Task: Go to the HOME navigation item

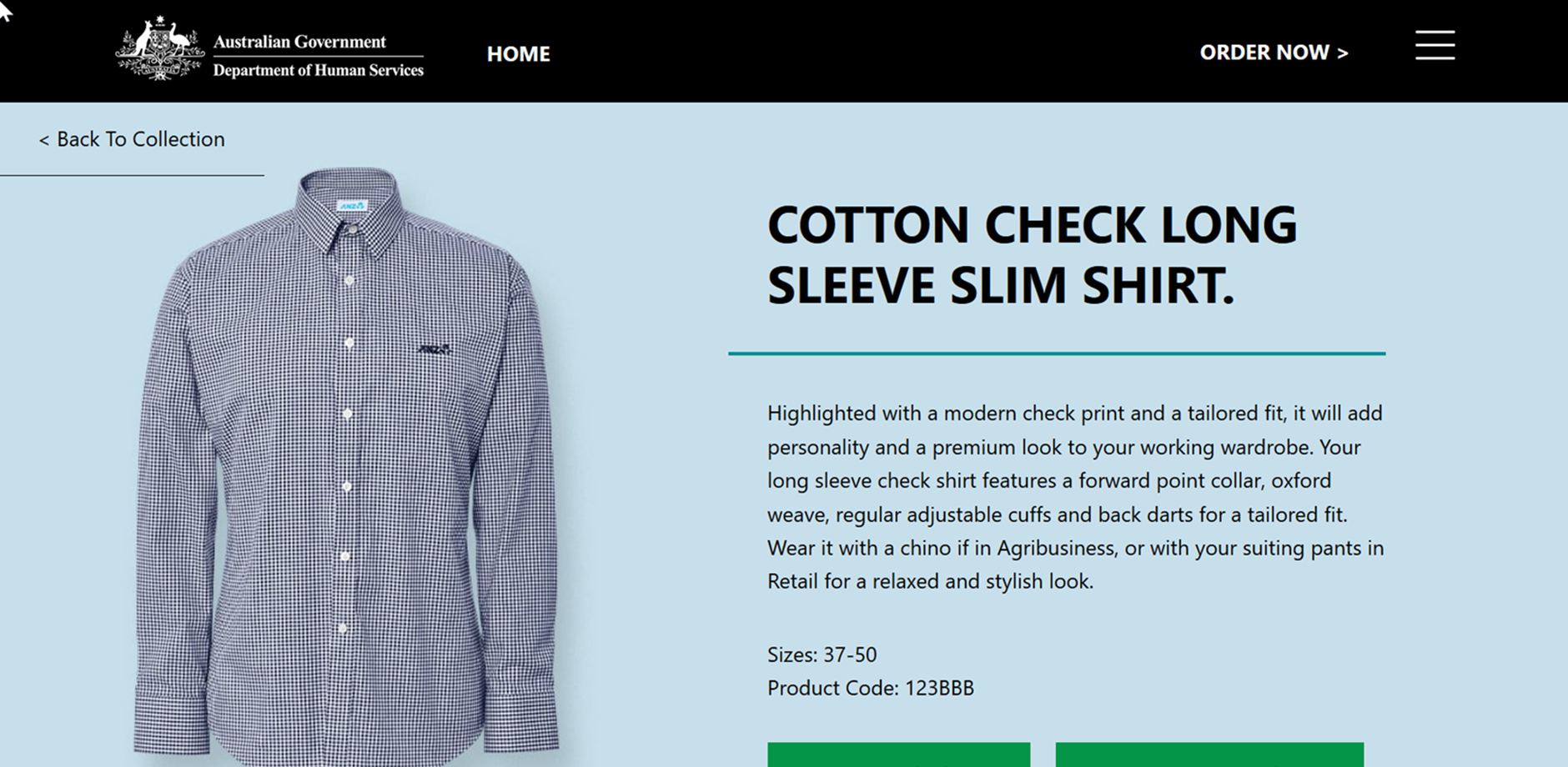Action: [518, 54]
